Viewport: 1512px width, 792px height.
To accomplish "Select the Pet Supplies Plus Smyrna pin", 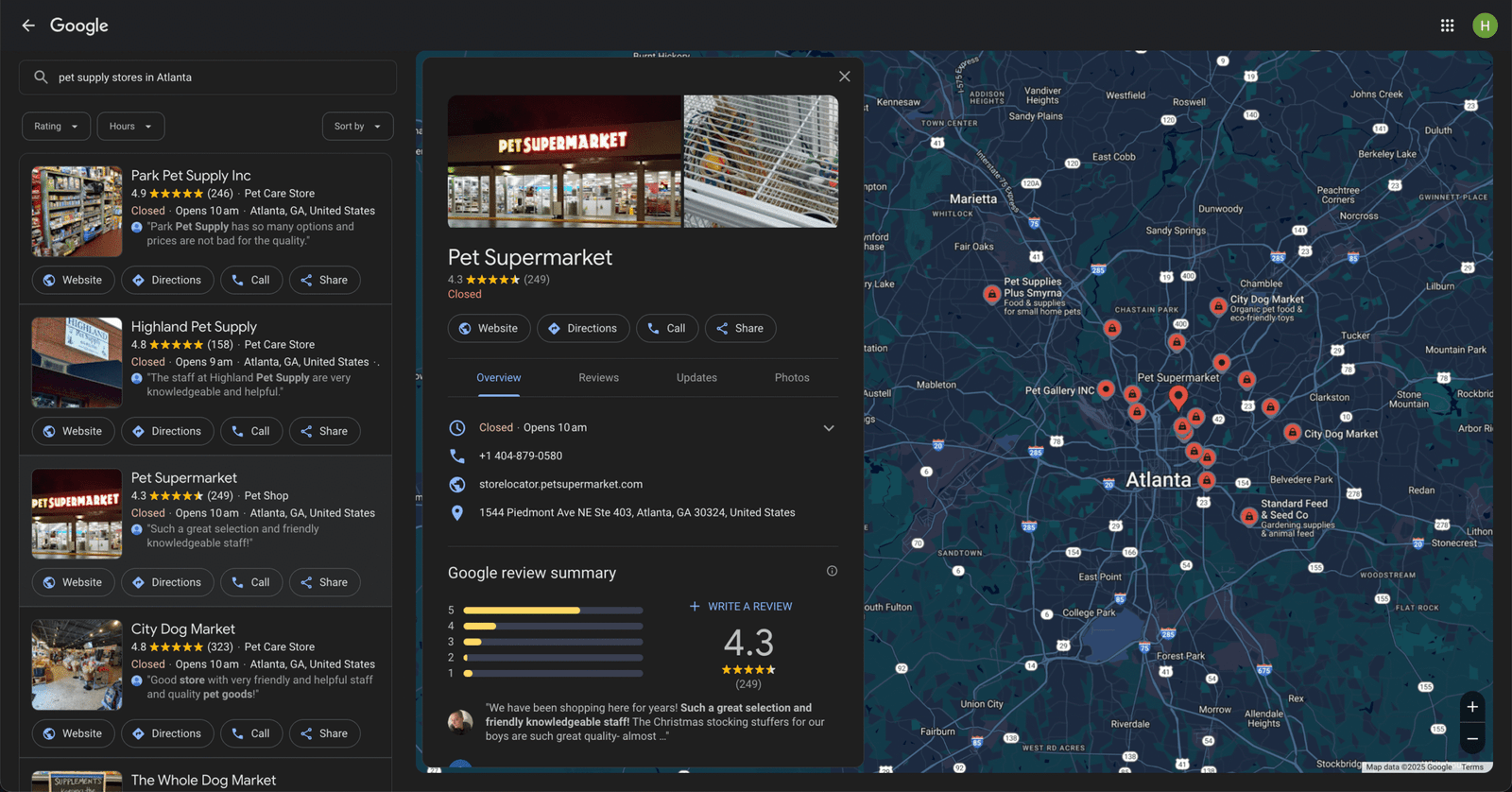I will (991, 294).
